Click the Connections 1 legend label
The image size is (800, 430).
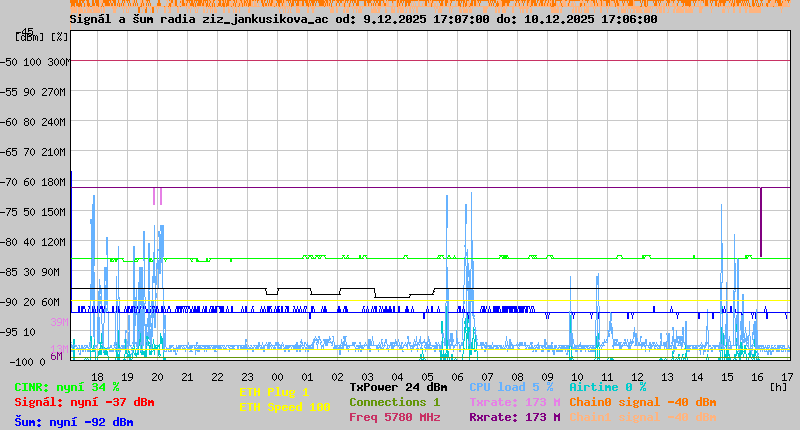394,402
